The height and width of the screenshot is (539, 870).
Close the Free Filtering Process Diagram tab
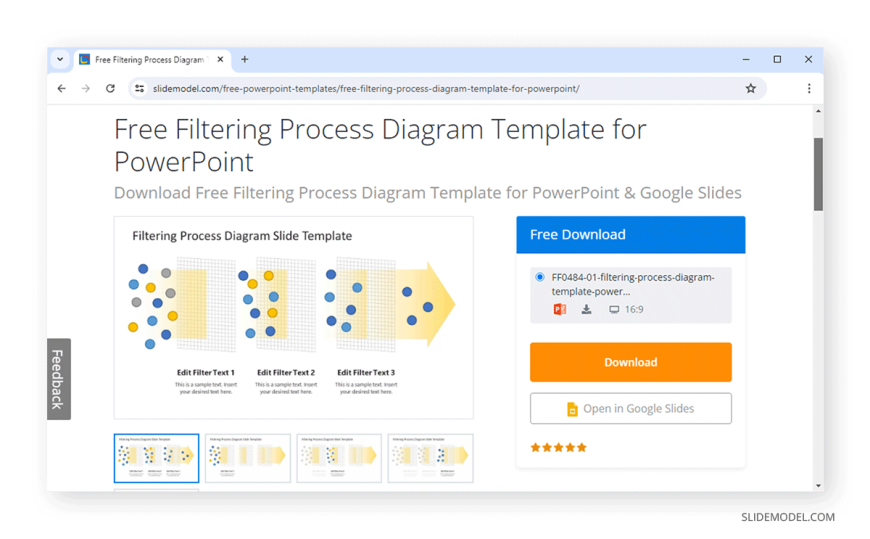pyautogui.click(x=220, y=59)
